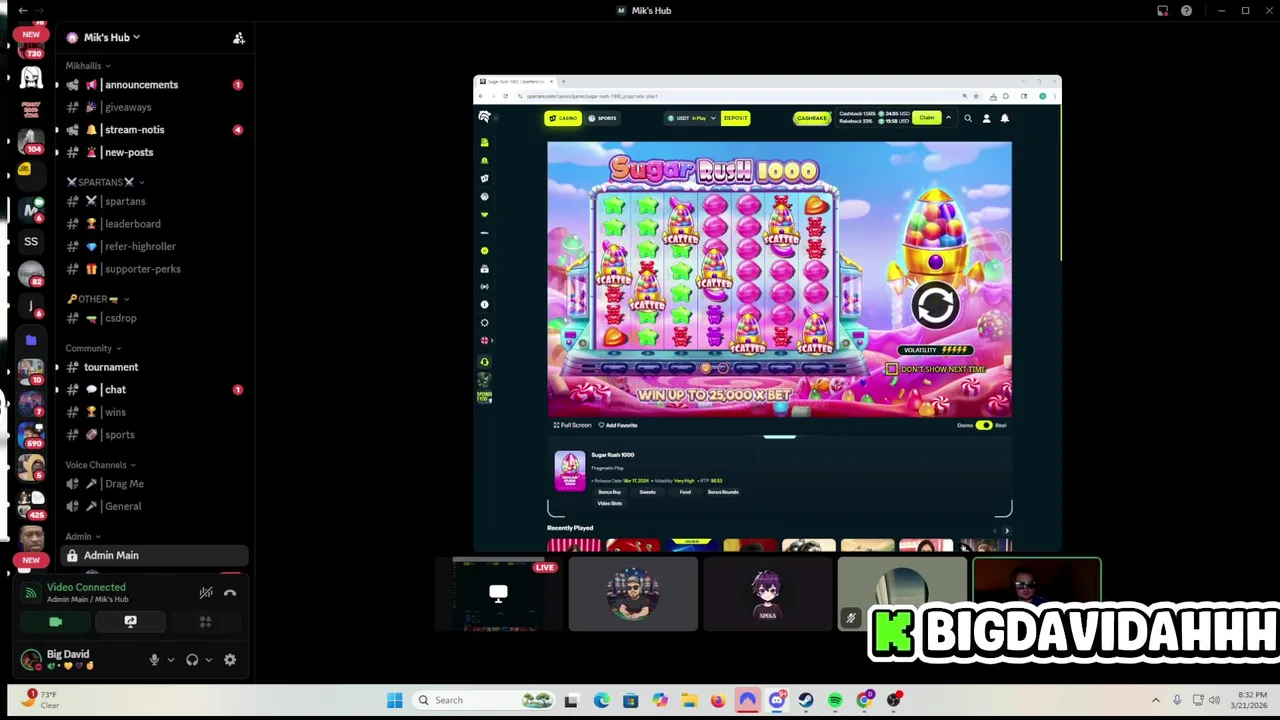This screenshot has height=720, width=1280.
Task: Open Discord help icon in title bar
Action: pos(1186,11)
